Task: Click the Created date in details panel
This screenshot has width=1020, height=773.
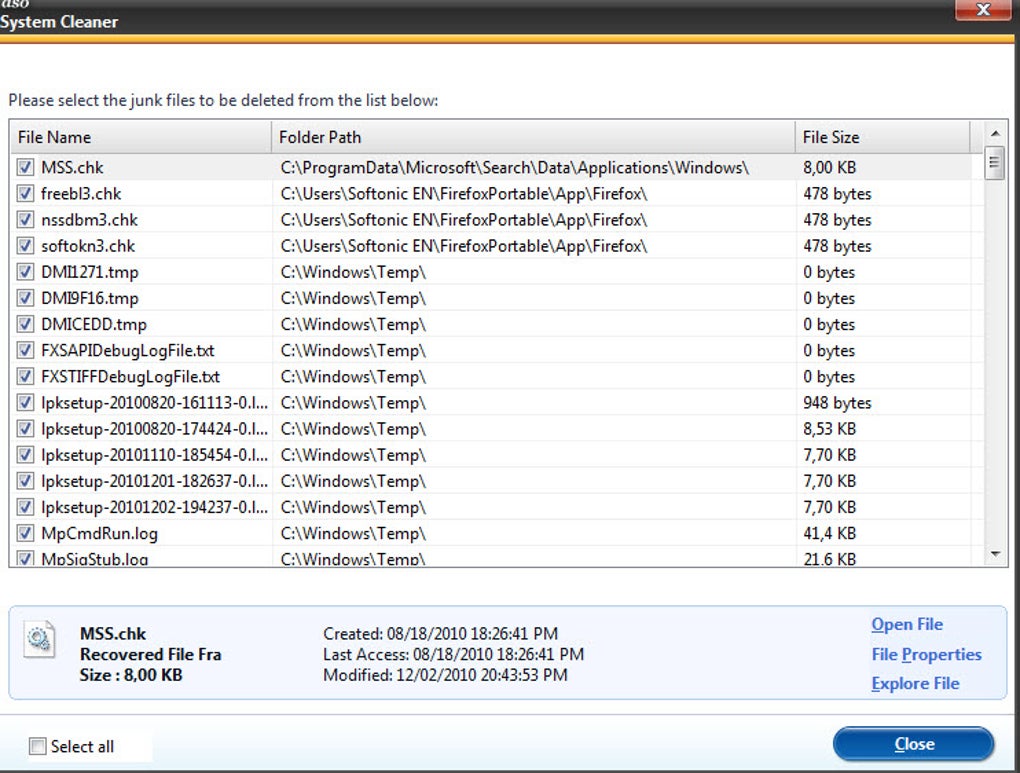Action: [x=440, y=634]
